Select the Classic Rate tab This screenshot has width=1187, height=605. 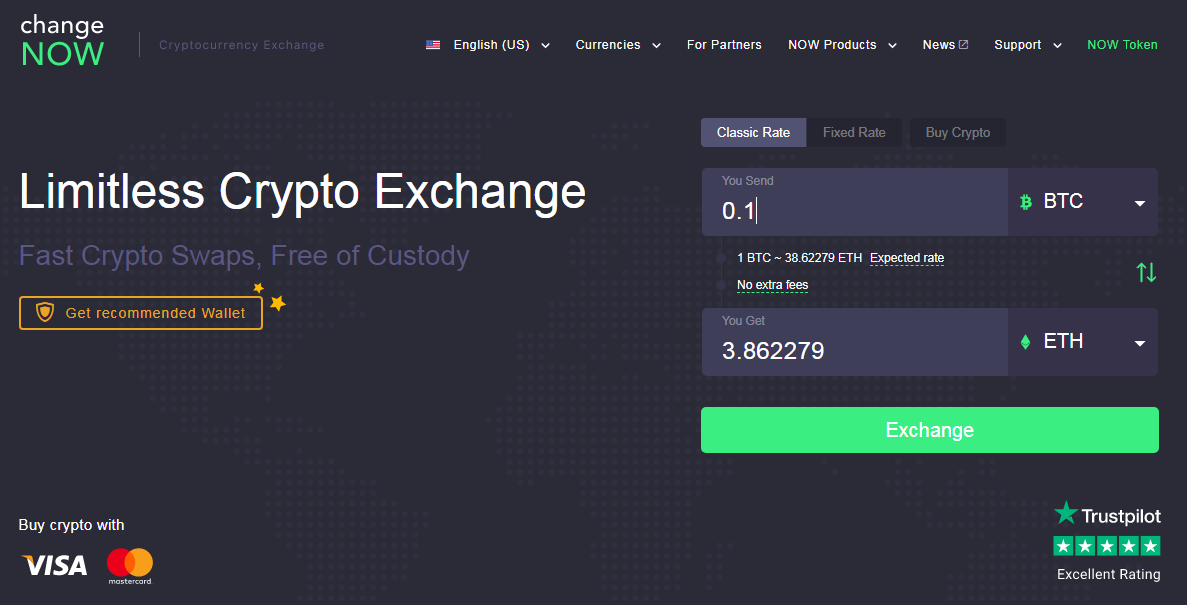pos(753,133)
